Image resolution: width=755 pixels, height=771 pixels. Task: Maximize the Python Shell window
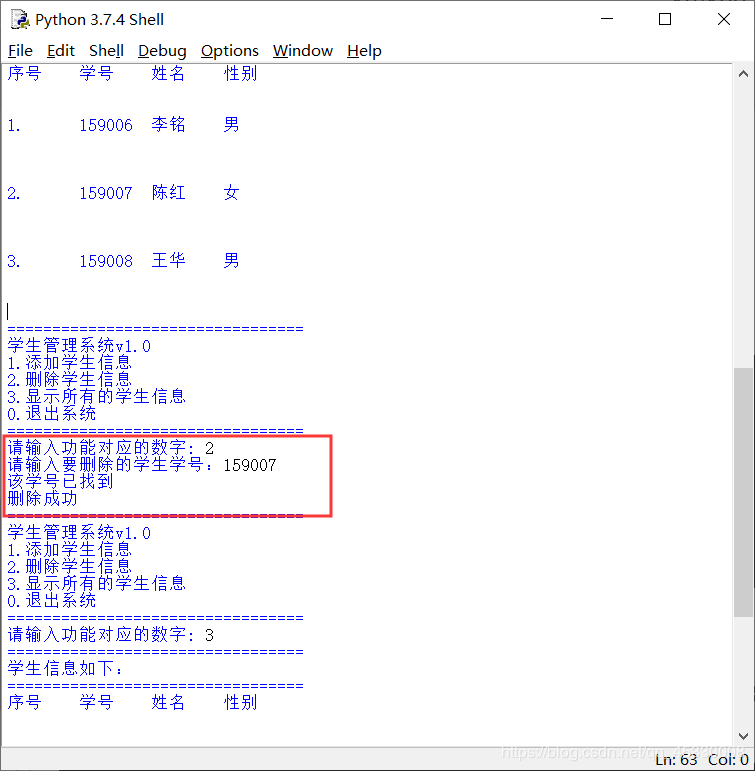(665, 19)
